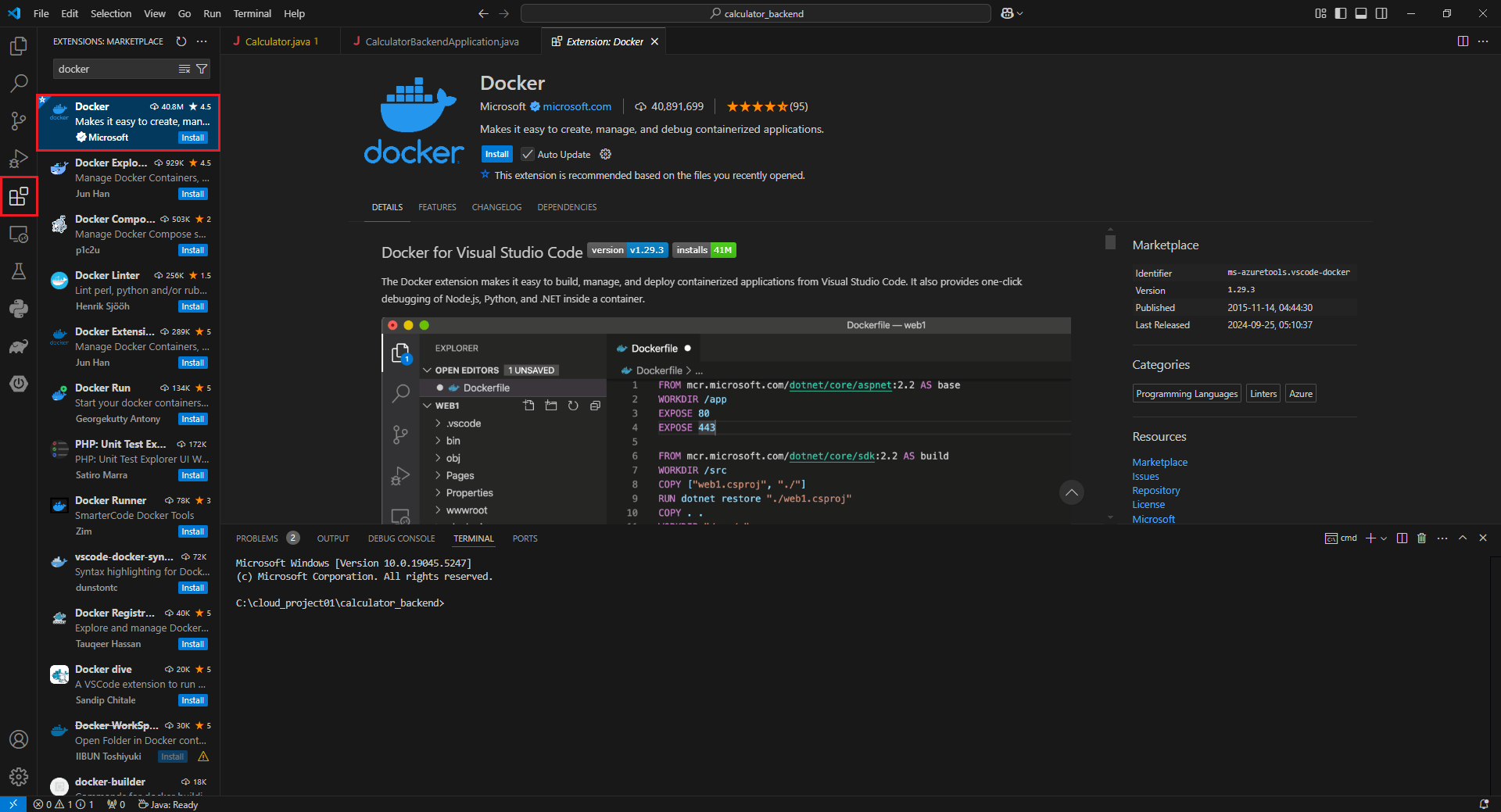Image resolution: width=1501 pixels, height=812 pixels.
Task: Open Customize Layout icon in title bar
Action: 1320,13
